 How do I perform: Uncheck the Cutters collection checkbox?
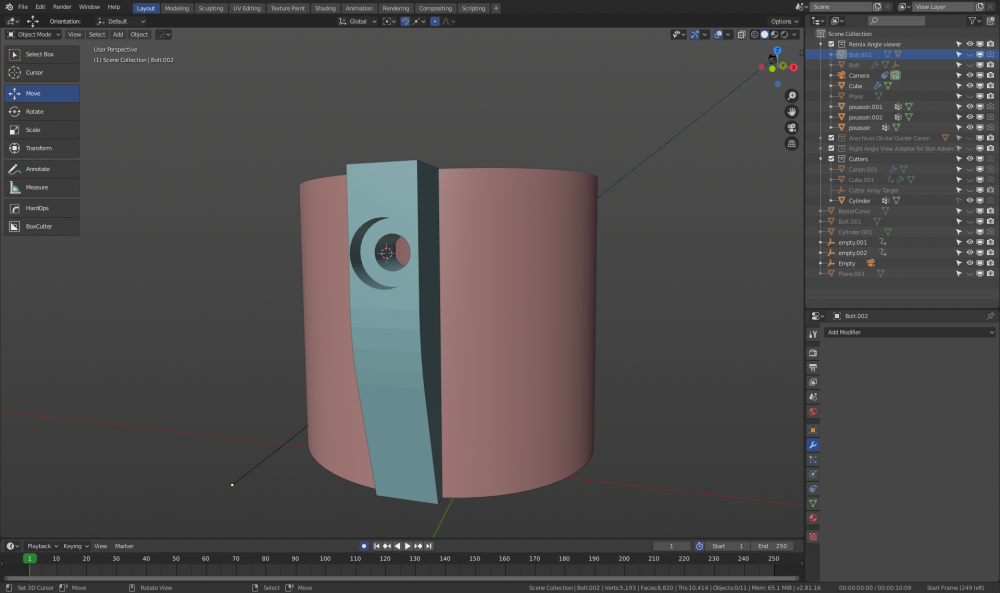(x=830, y=159)
